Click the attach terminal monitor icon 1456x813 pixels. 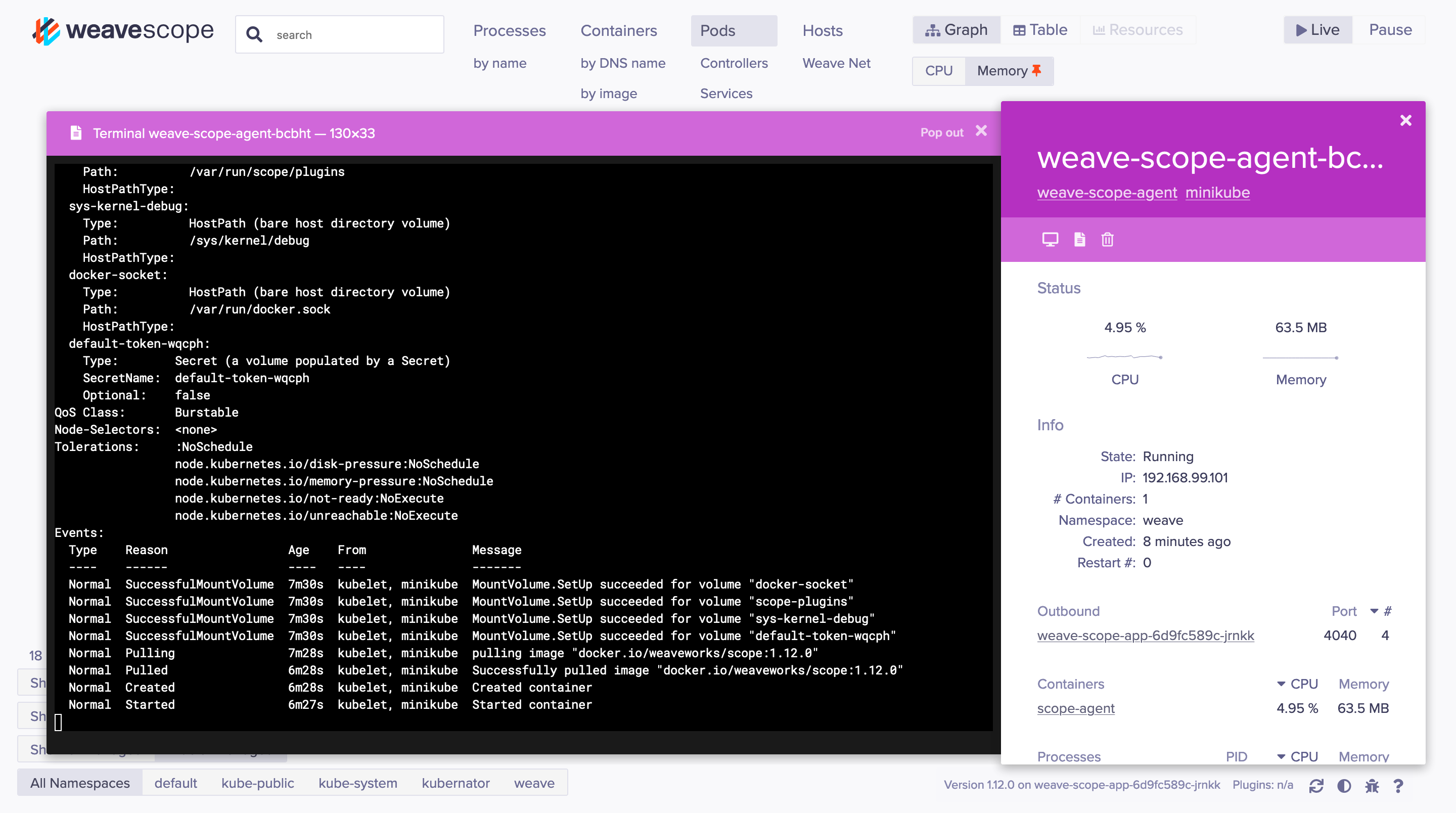pos(1050,239)
